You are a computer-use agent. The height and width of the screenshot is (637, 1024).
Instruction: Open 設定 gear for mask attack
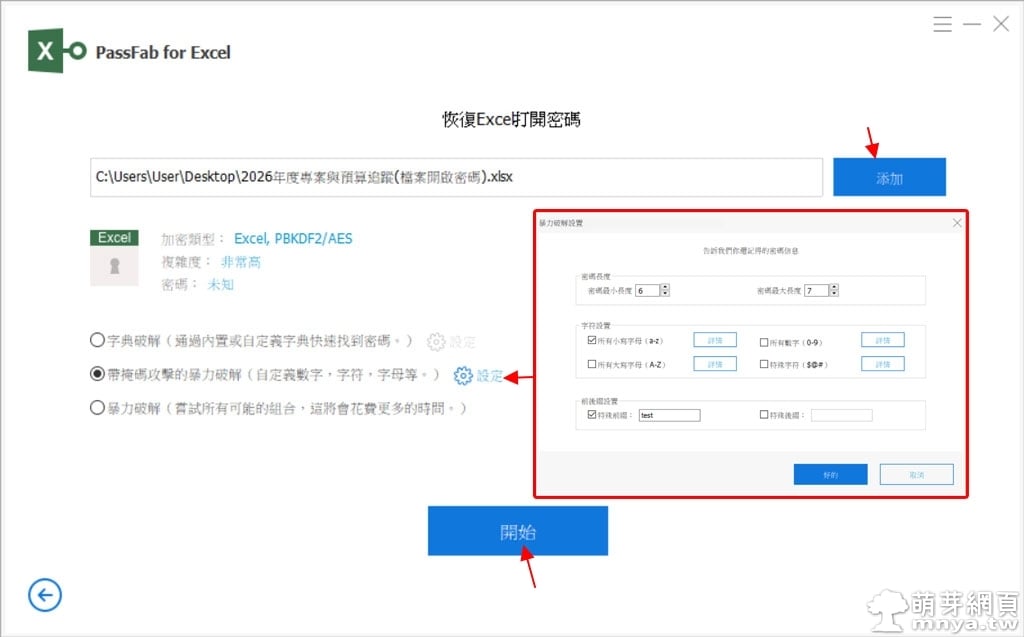[479, 376]
